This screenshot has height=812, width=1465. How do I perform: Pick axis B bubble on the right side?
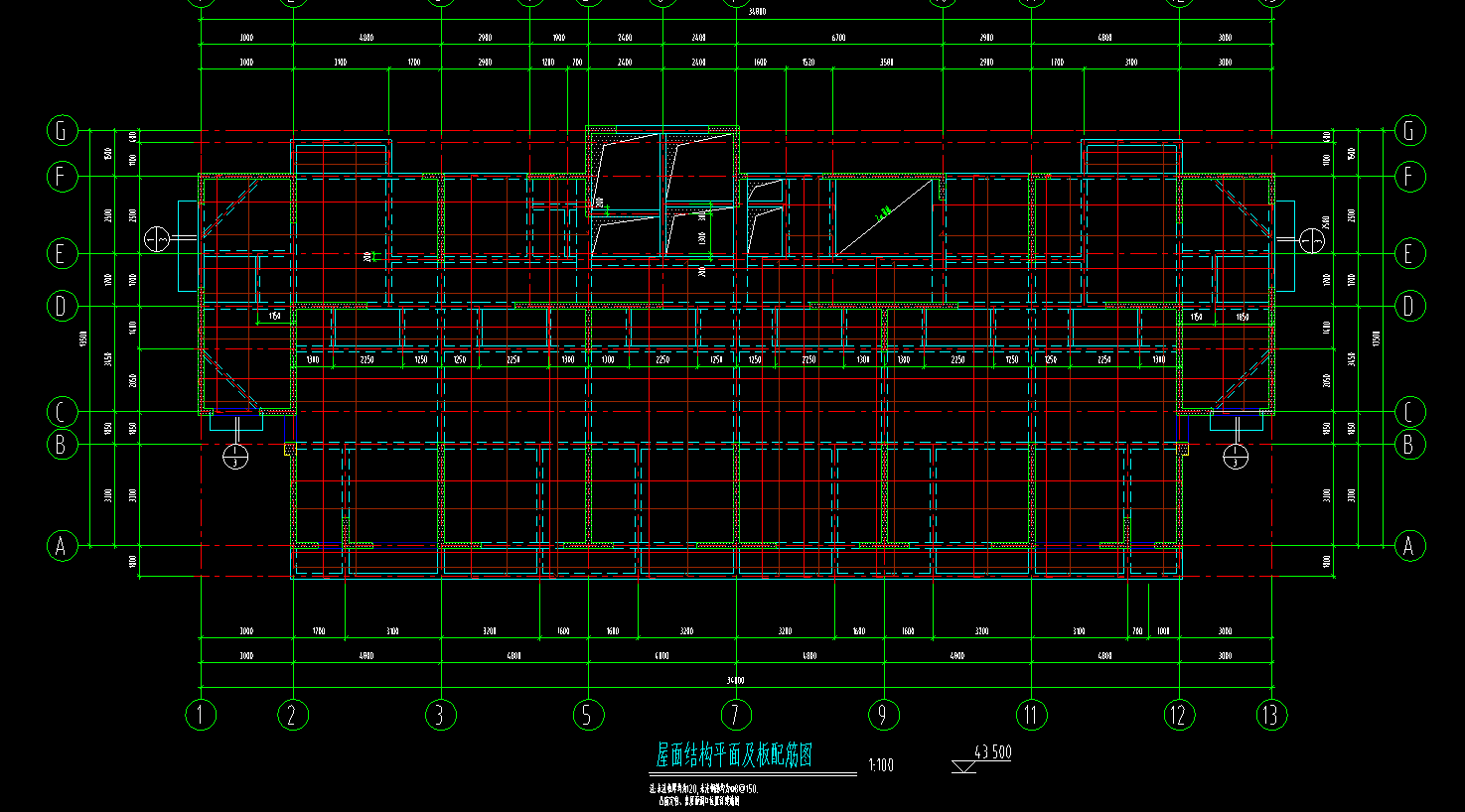[1408, 444]
